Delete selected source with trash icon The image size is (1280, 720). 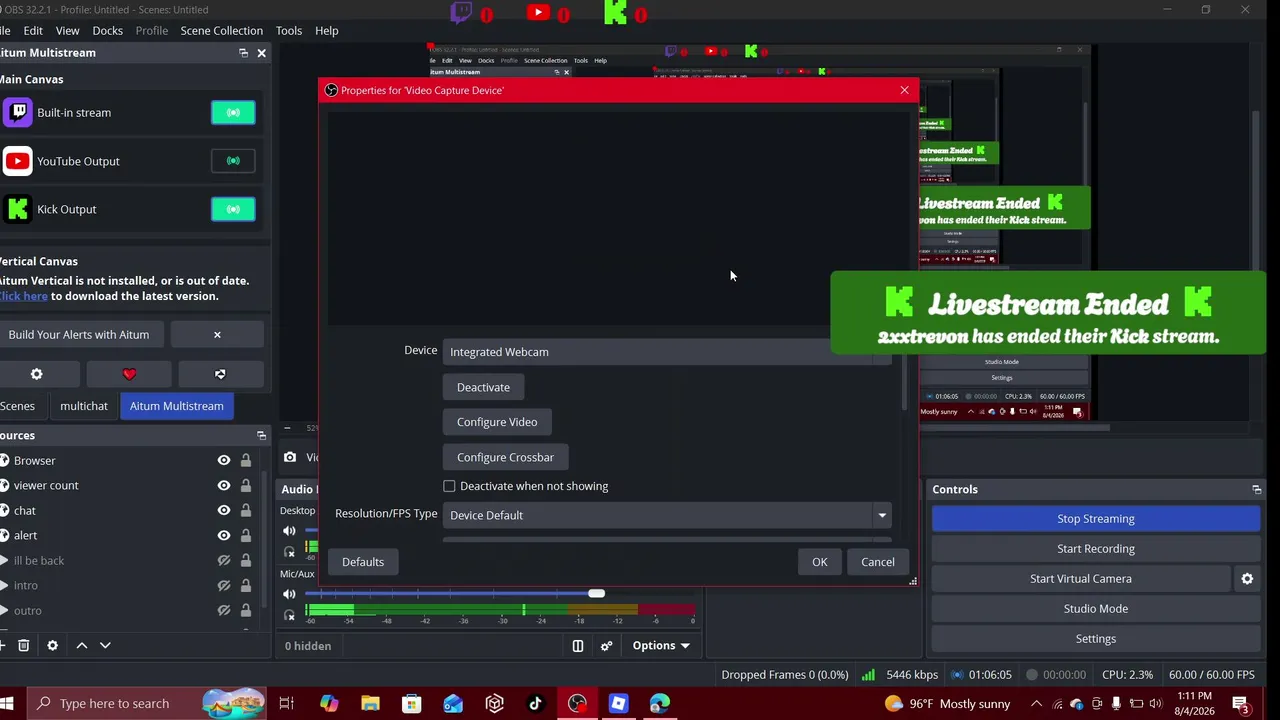(x=24, y=646)
